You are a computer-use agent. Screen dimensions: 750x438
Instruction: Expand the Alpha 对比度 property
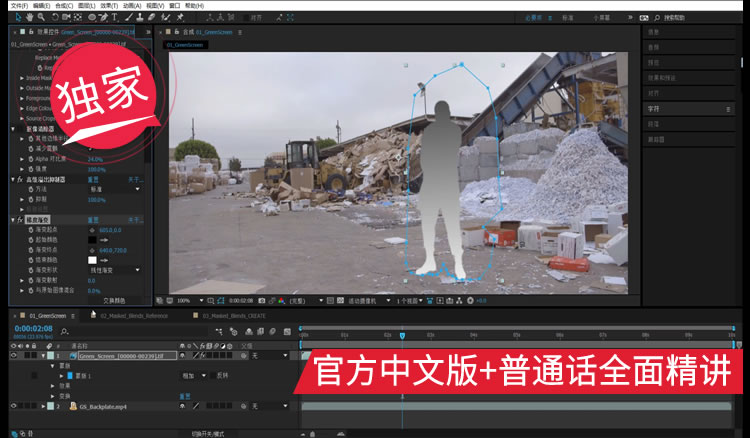coord(22,159)
